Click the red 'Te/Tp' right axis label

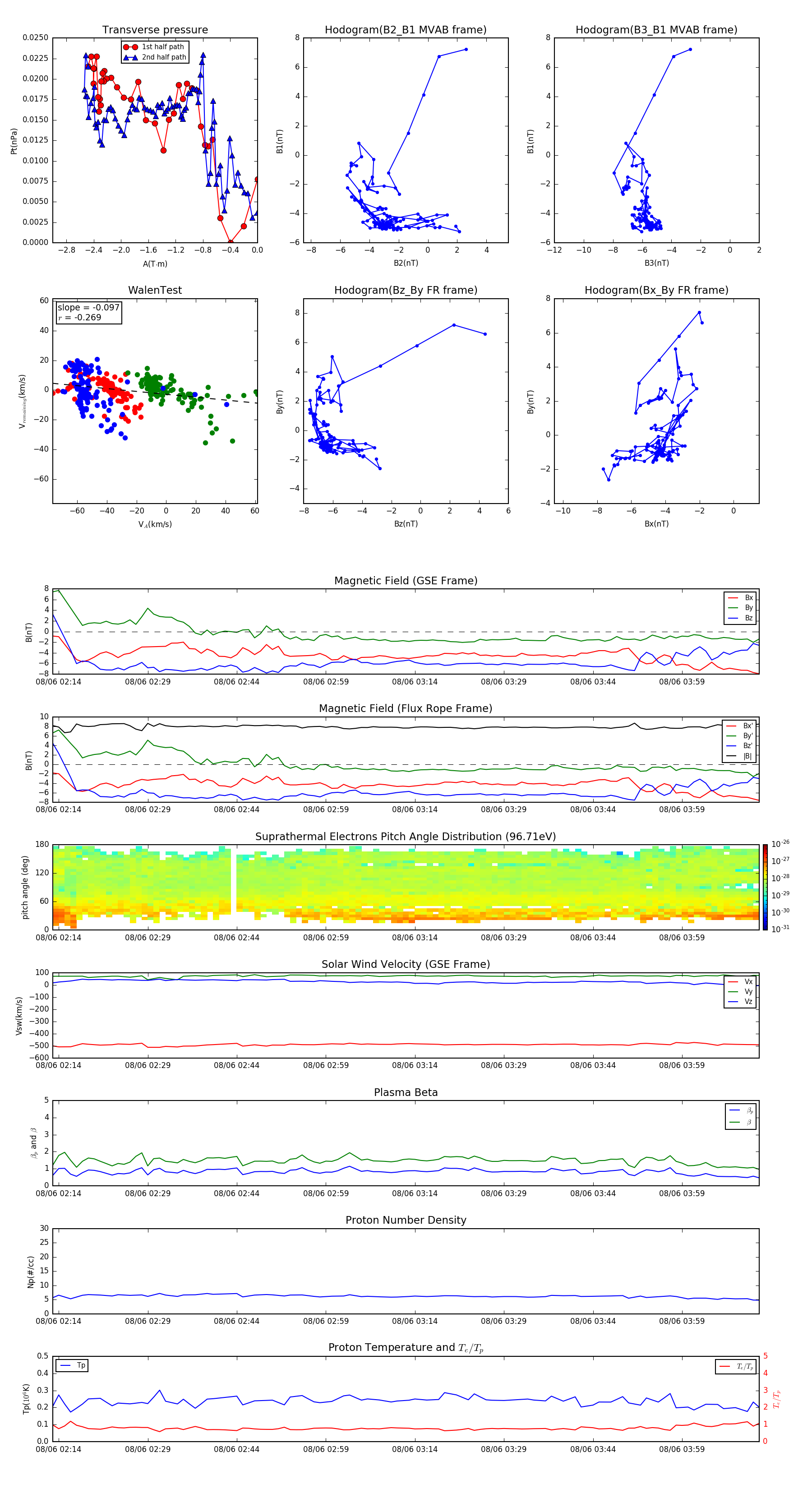[777, 1399]
